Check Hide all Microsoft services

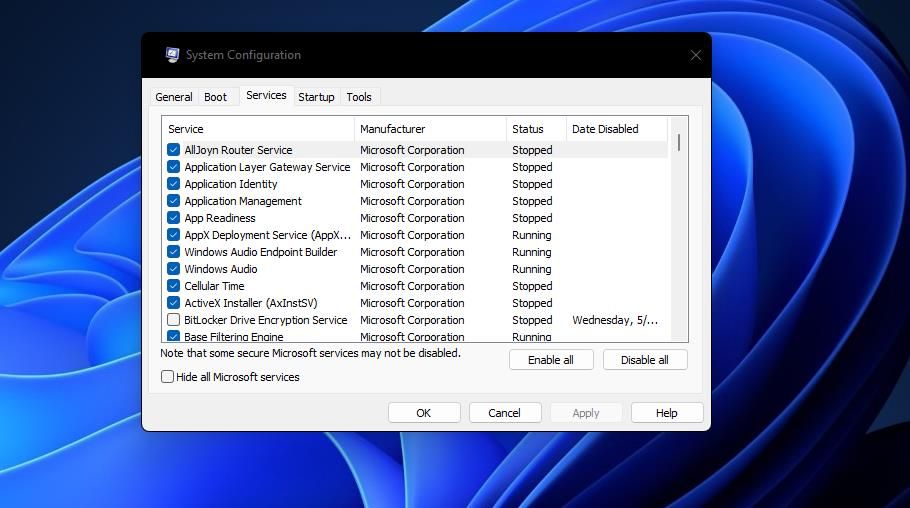[167, 377]
